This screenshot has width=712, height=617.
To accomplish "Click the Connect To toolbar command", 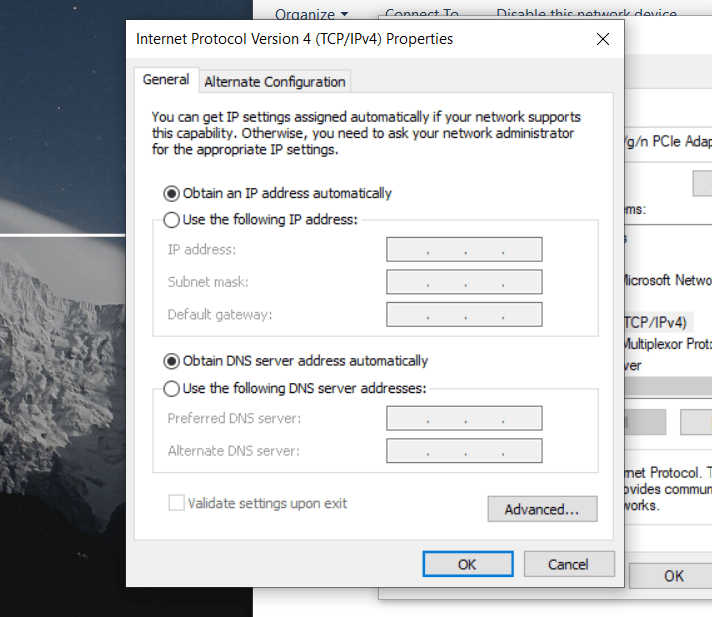I will [421, 14].
